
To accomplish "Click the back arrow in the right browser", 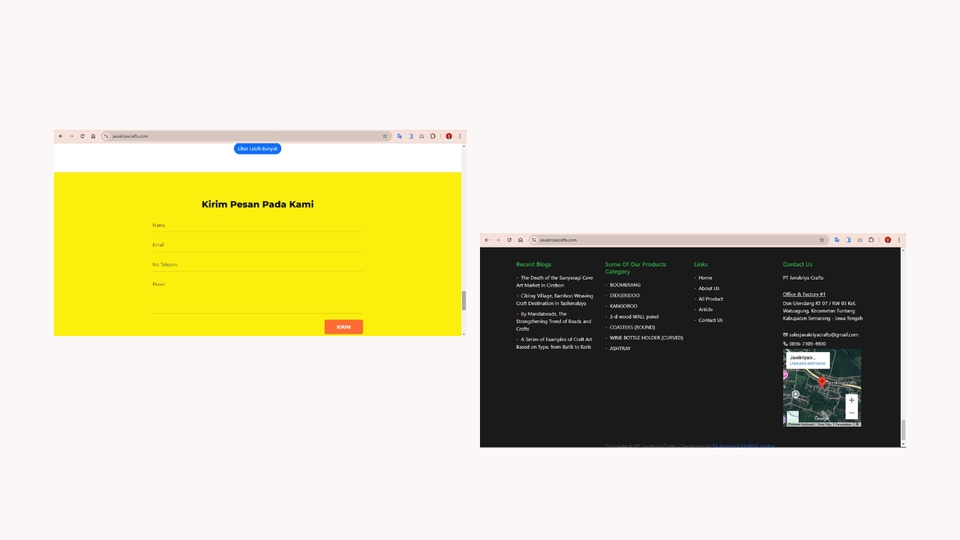I will click(487, 240).
